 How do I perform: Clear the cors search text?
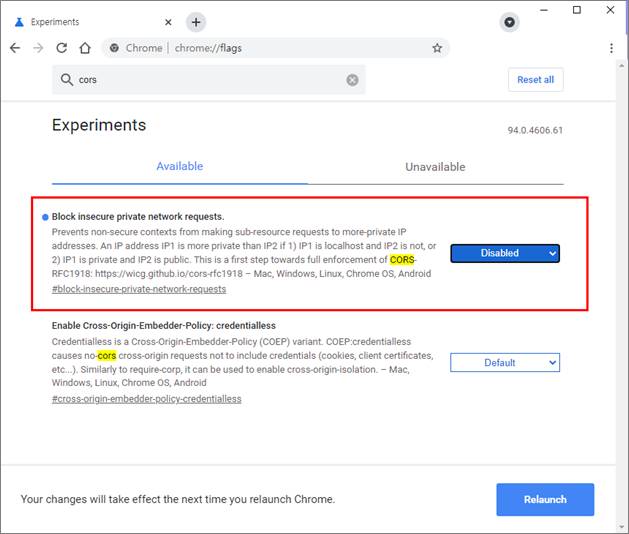352,80
